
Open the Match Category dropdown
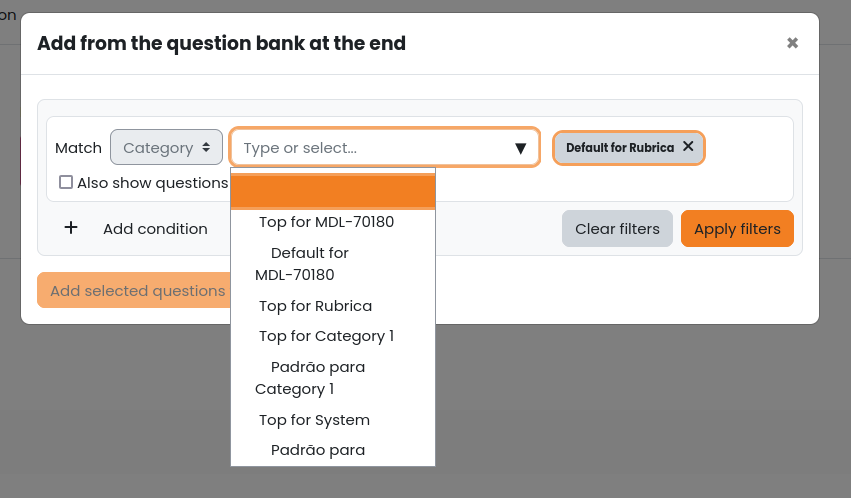166,147
